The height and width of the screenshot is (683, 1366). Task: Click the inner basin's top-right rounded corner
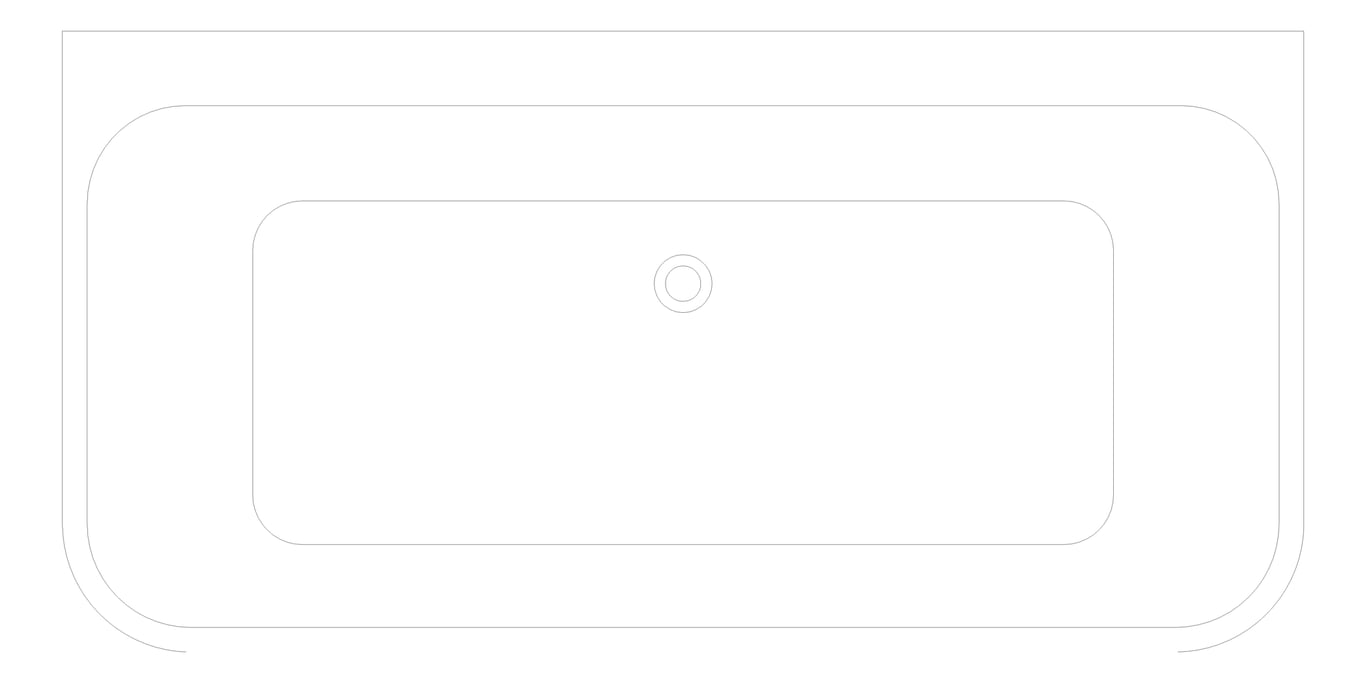[x=1099, y=215]
